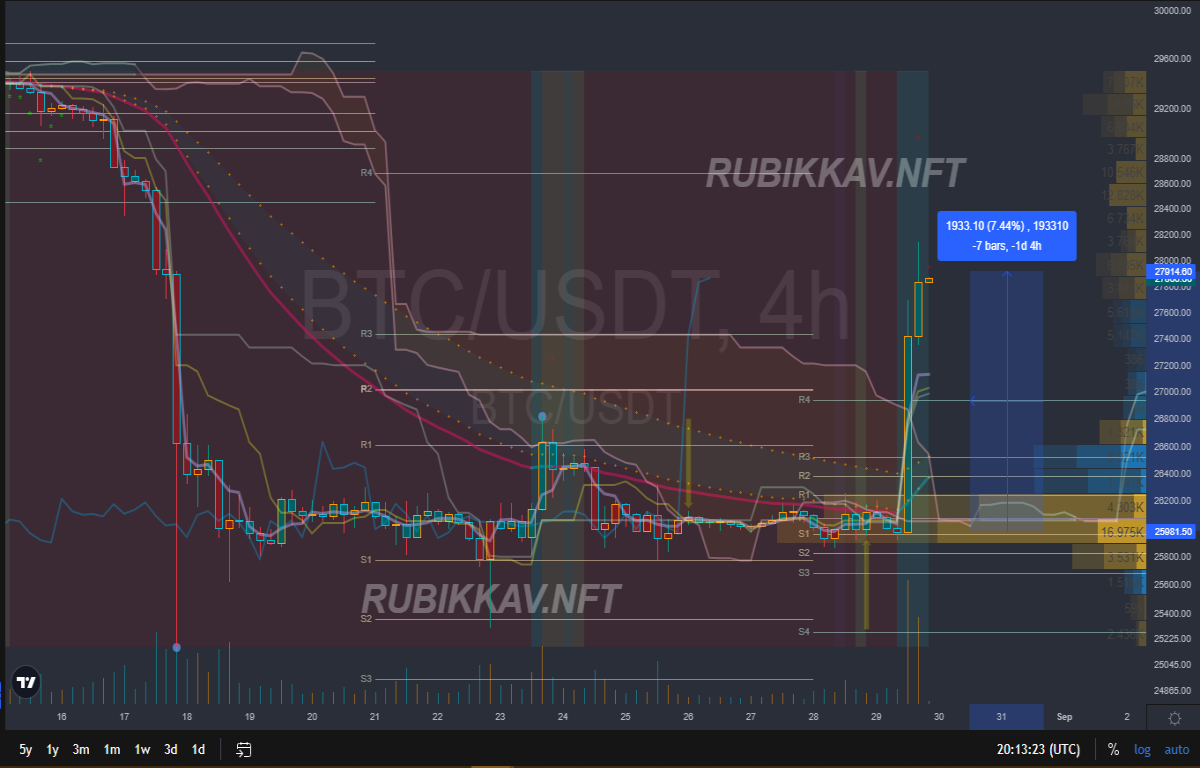Image resolution: width=1200 pixels, height=768 pixels.
Task: Open the go-to-date calendar icon
Action: tap(243, 749)
